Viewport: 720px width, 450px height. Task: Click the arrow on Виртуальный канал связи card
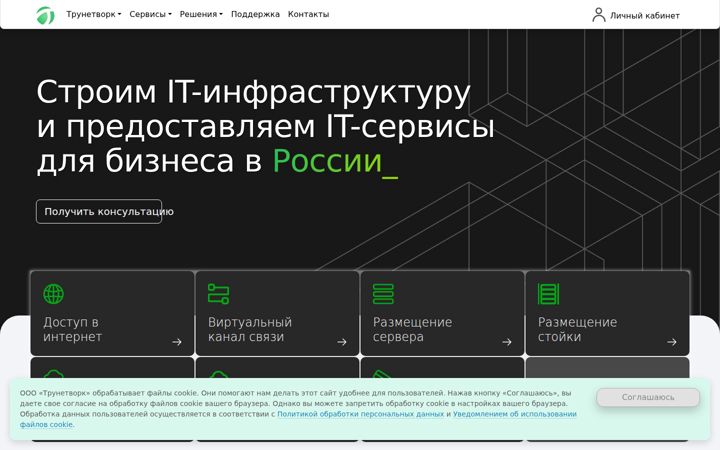pyautogui.click(x=342, y=342)
